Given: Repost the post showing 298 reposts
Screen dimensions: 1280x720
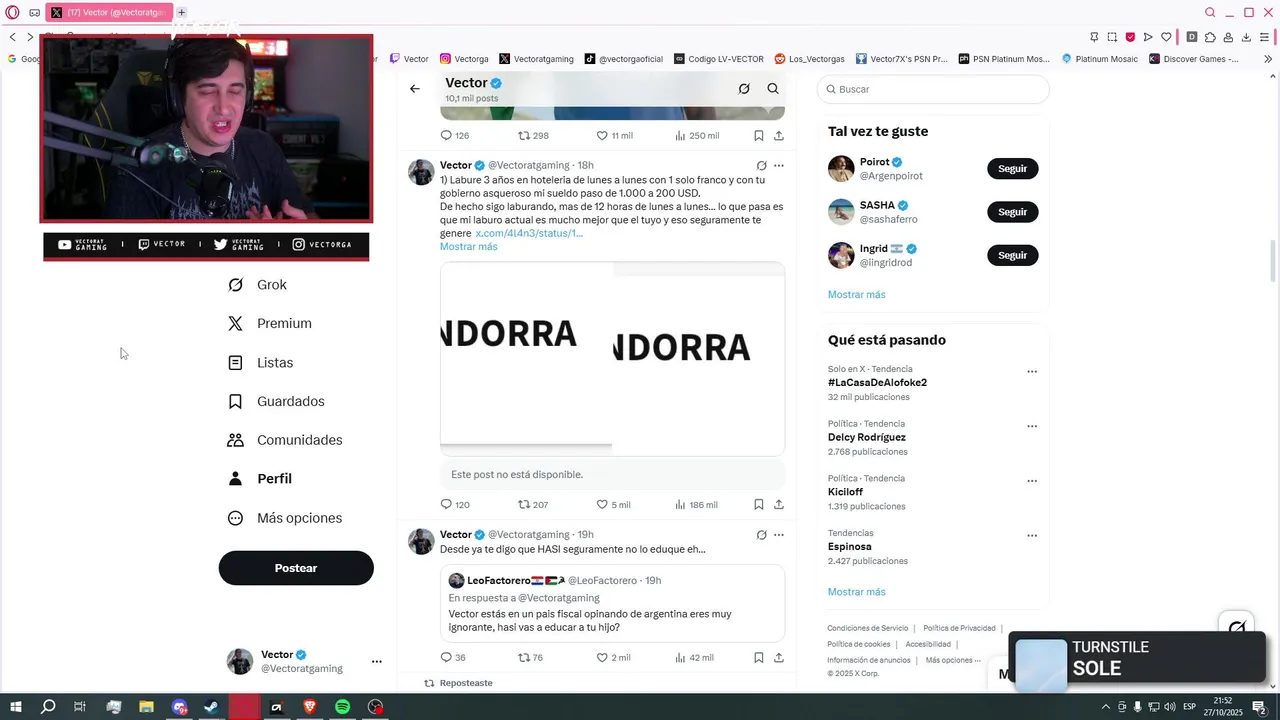Looking at the screenshot, I should click(533, 136).
